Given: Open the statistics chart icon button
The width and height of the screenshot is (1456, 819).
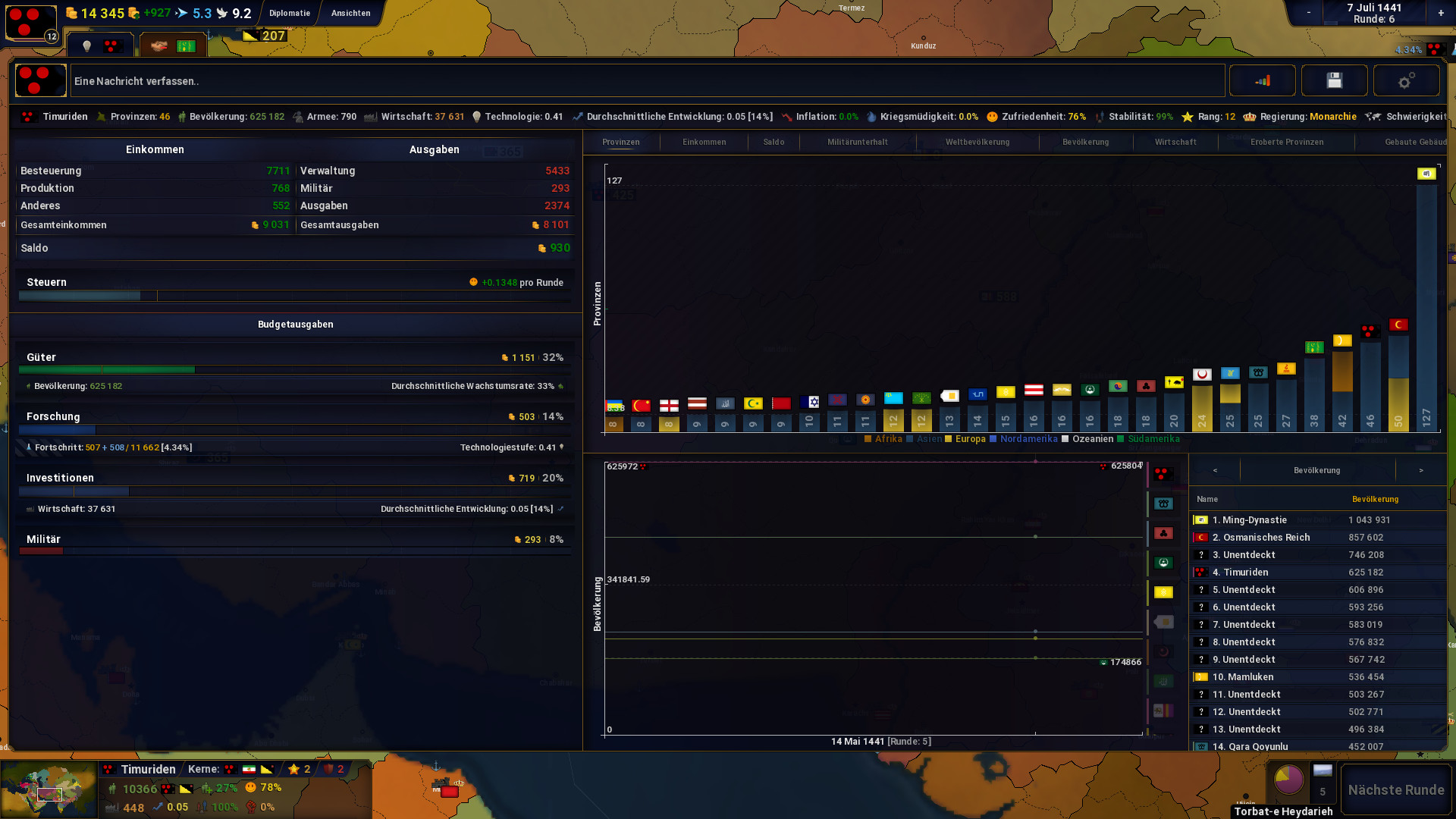Looking at the screenshot, I should (1262, 80).
